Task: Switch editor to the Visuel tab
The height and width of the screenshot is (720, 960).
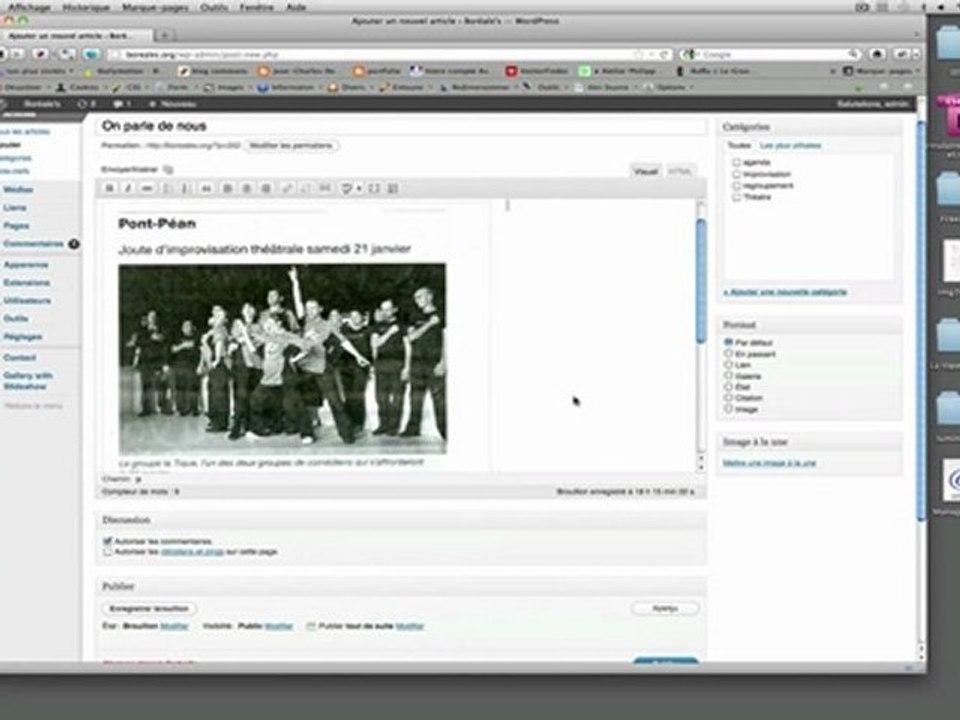Action: pyautogui.click(x=645, y=171)
